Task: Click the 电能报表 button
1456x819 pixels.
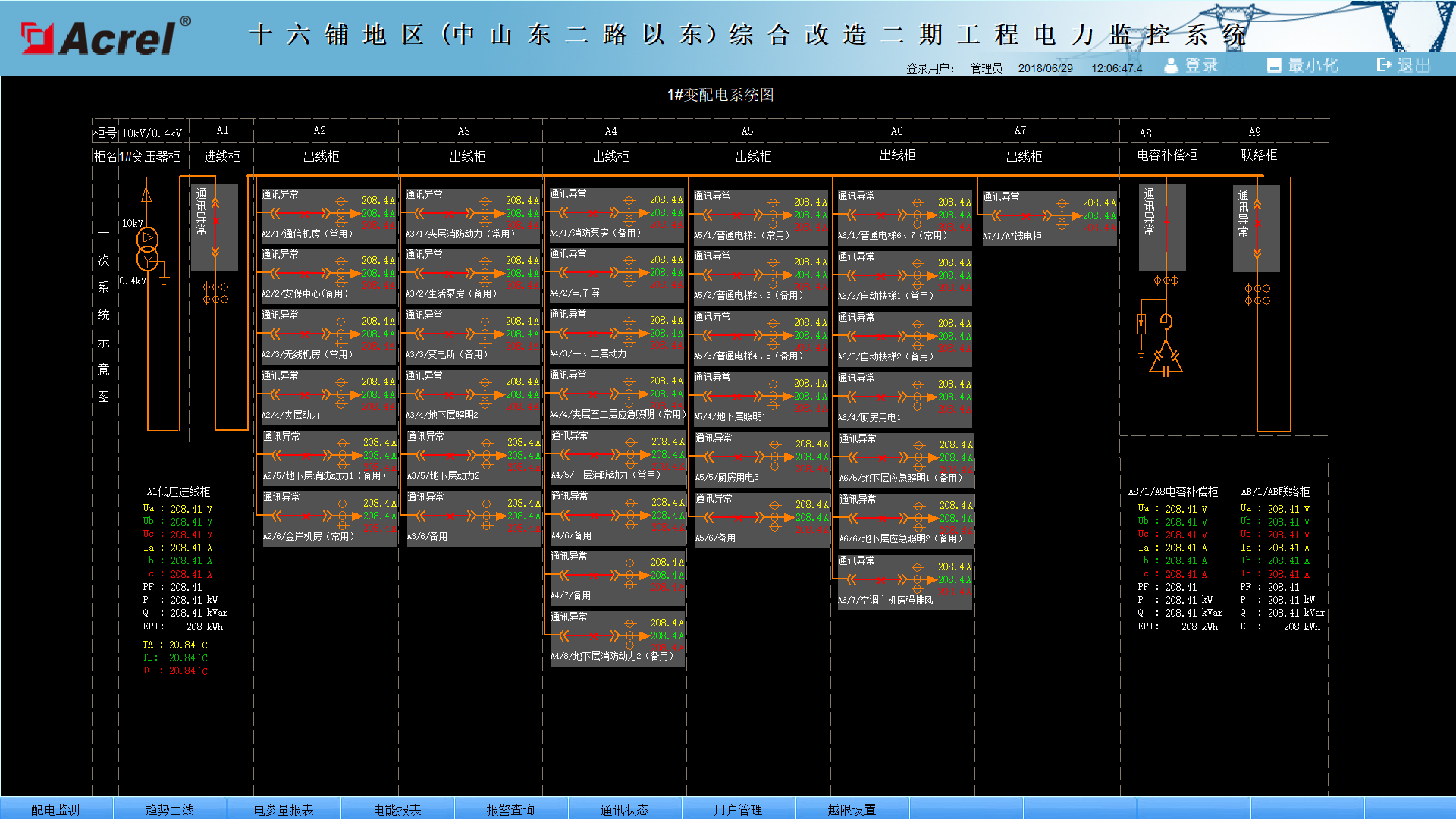Action: [x=397, y=809]
